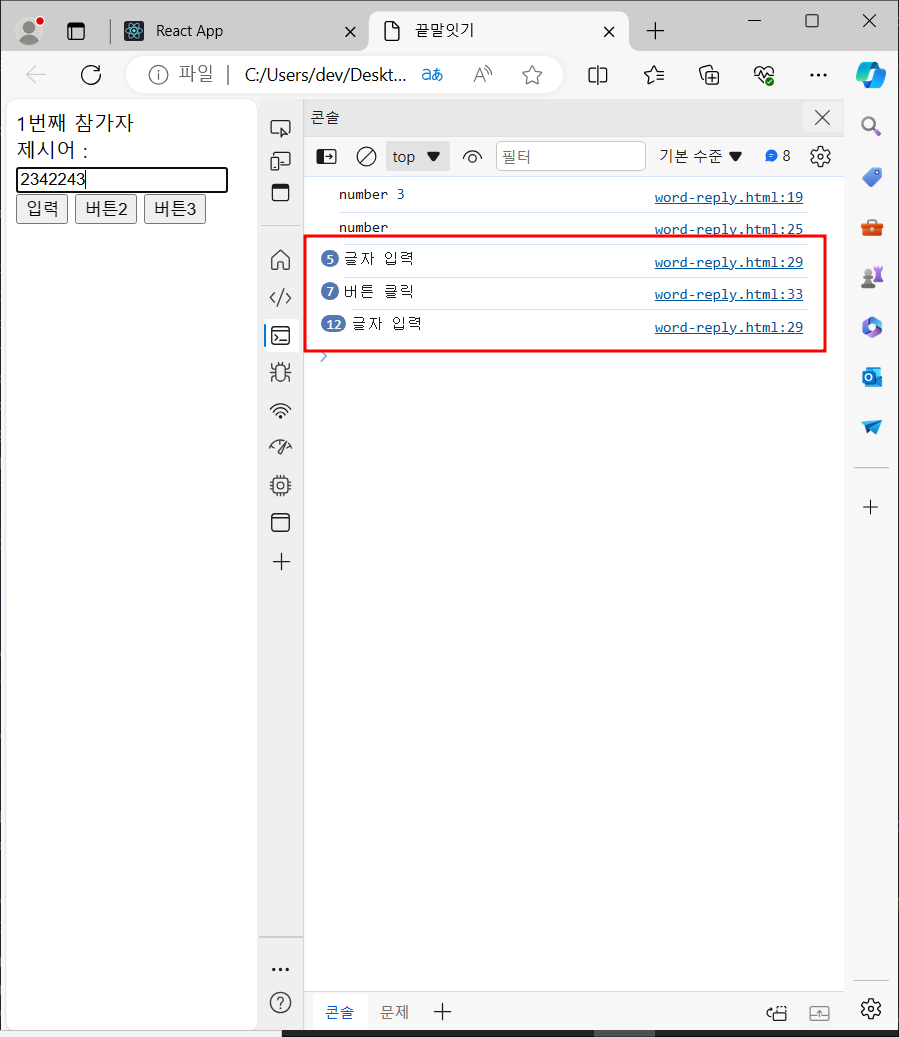This screenshot has width=899, height=1037.
Task: Click the refresh page button
Action: (x=91, y=75)
